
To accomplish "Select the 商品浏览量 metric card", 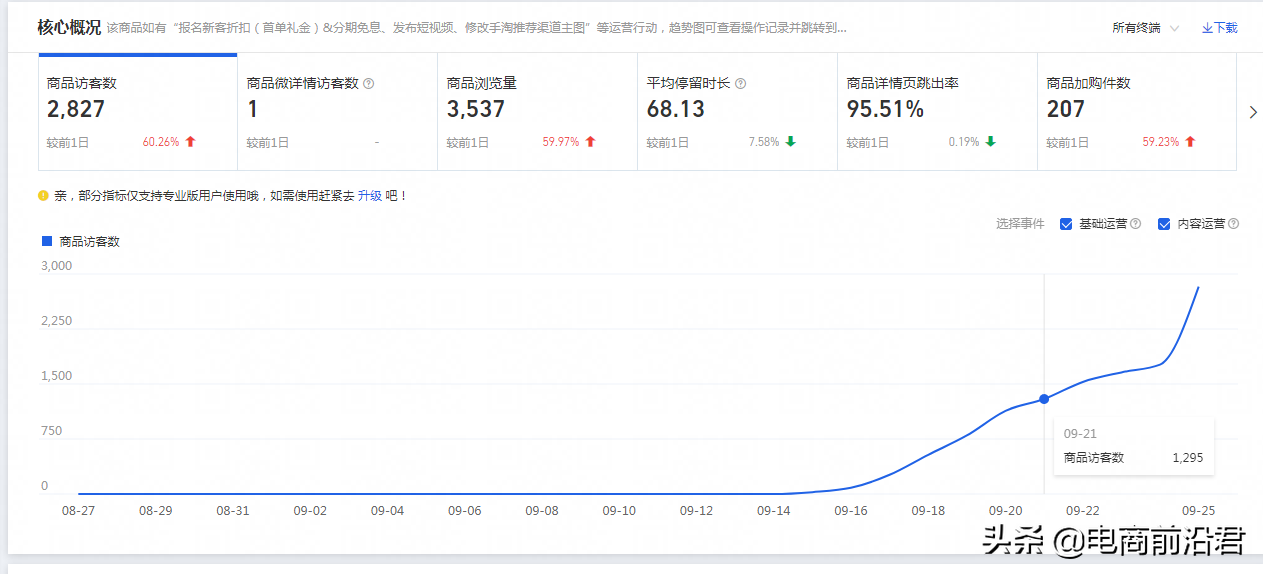I will (x=537, y=112).
